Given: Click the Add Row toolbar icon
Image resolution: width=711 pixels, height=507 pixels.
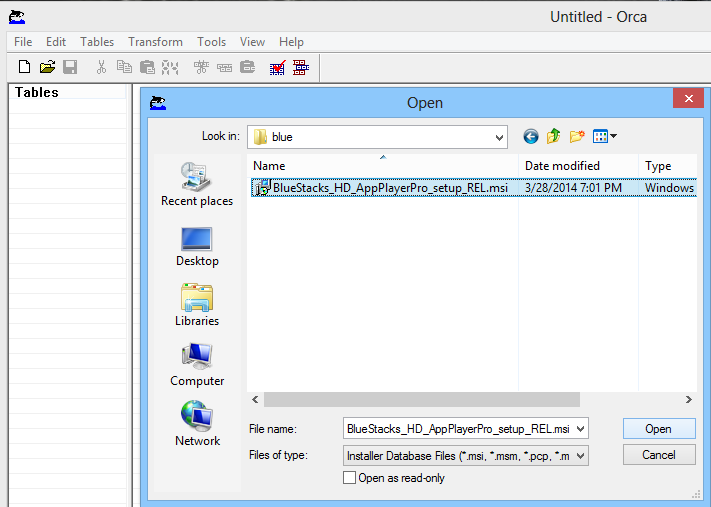Looking at the screenshot, I should click(x=224, y=68).
